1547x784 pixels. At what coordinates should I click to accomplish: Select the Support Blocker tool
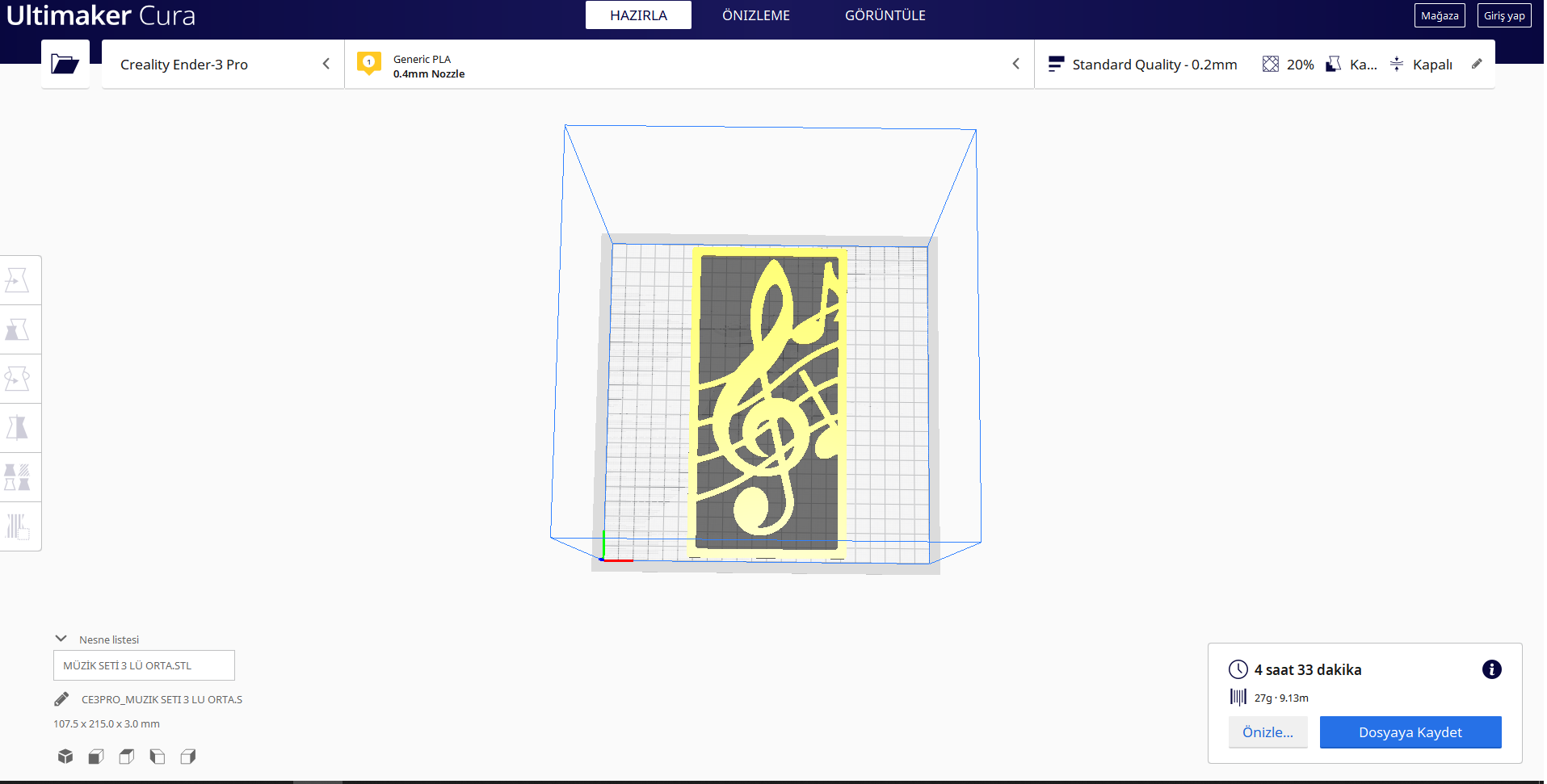click(20, 526)
